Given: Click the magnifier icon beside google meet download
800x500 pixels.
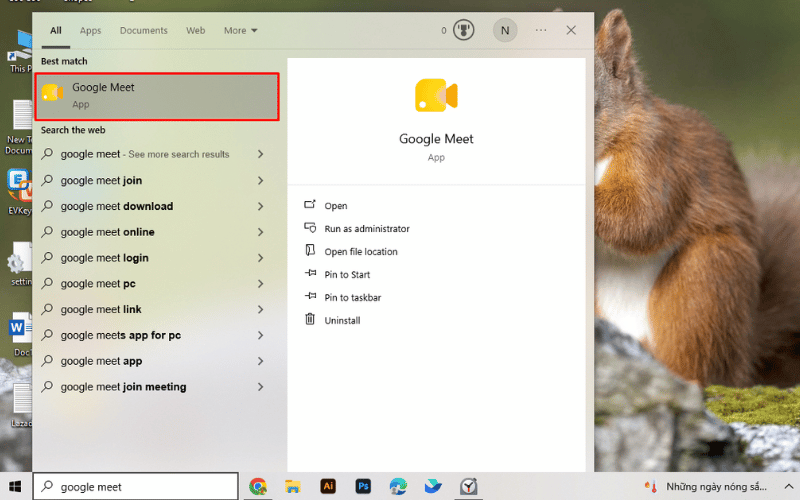Looking at the screenshot, I should coord(47,206).
